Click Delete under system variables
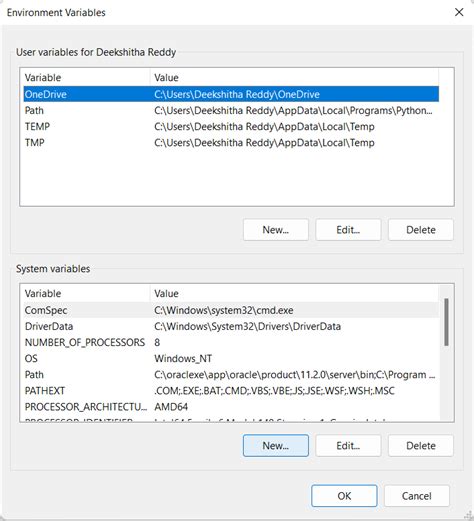This screenshot has width=474, height=521. click(421, 446)
